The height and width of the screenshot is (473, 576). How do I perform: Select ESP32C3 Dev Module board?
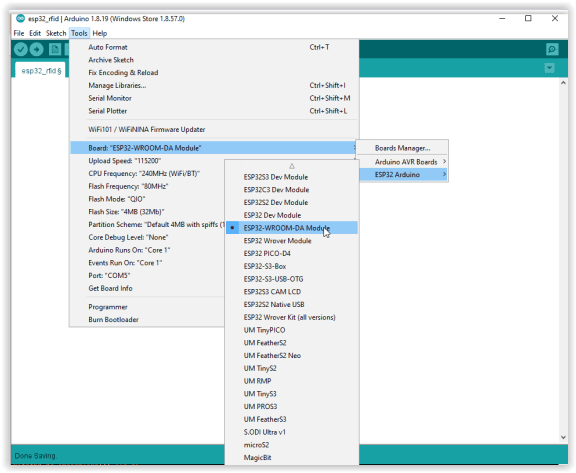(292, 190)
